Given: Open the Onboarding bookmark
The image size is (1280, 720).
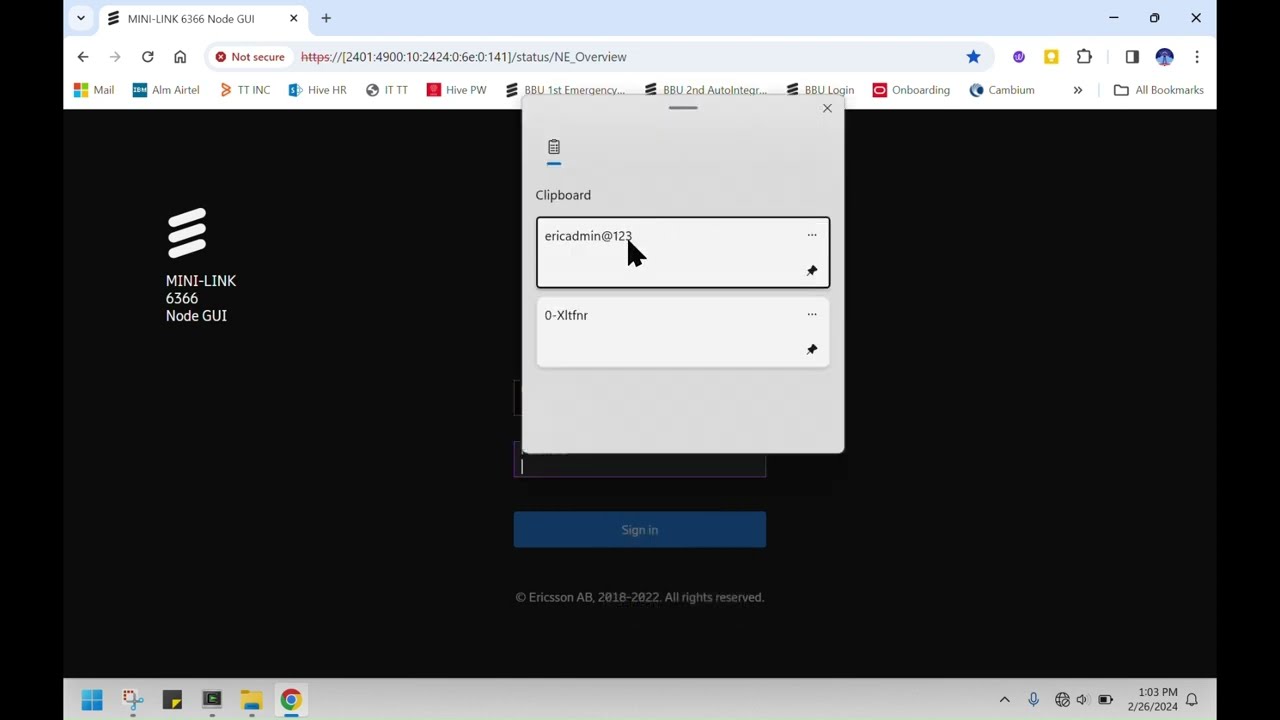Looking at the screenshot, I should point(911,90).
